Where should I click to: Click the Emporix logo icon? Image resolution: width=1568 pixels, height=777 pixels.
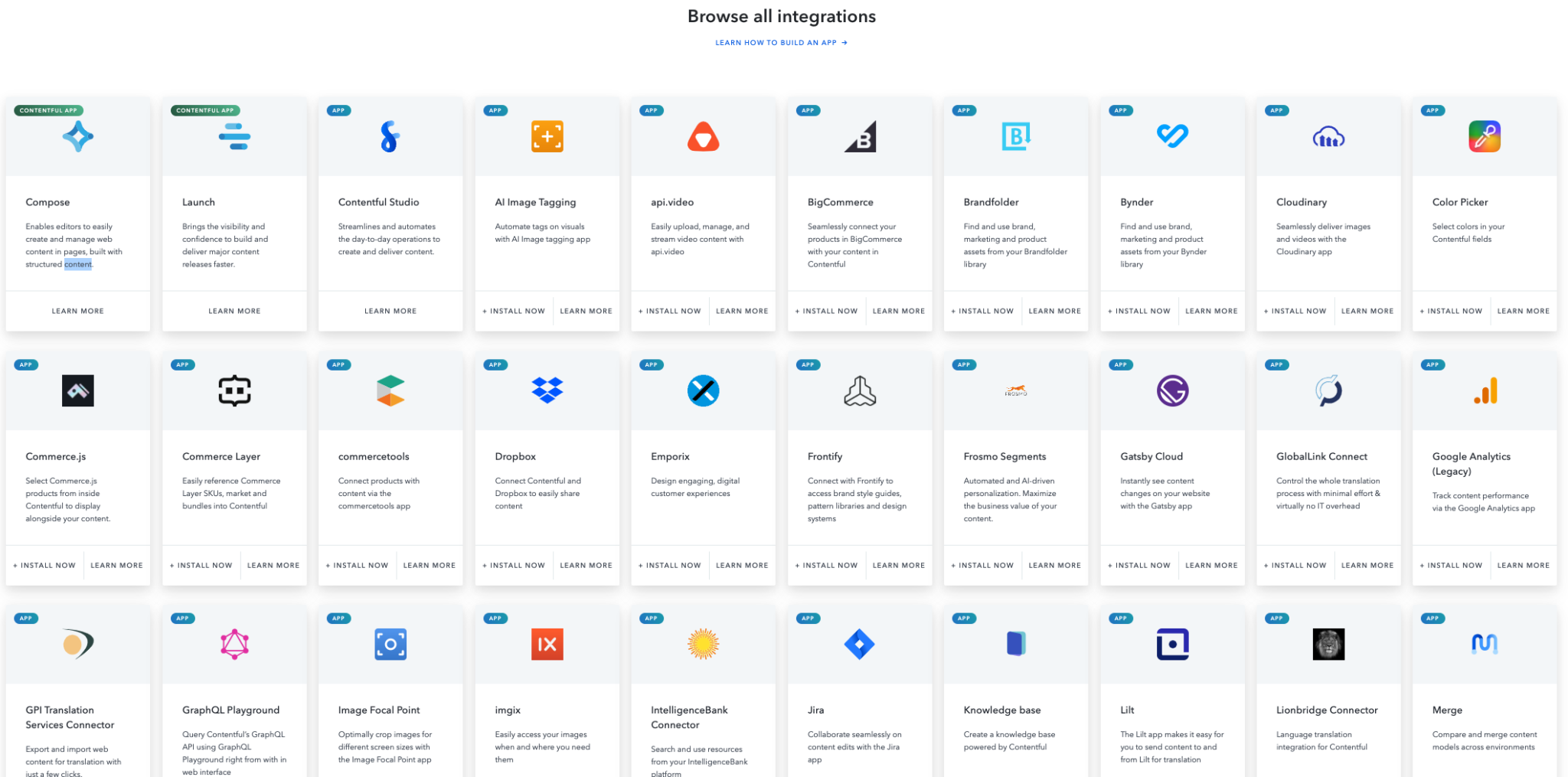(703, 390)
